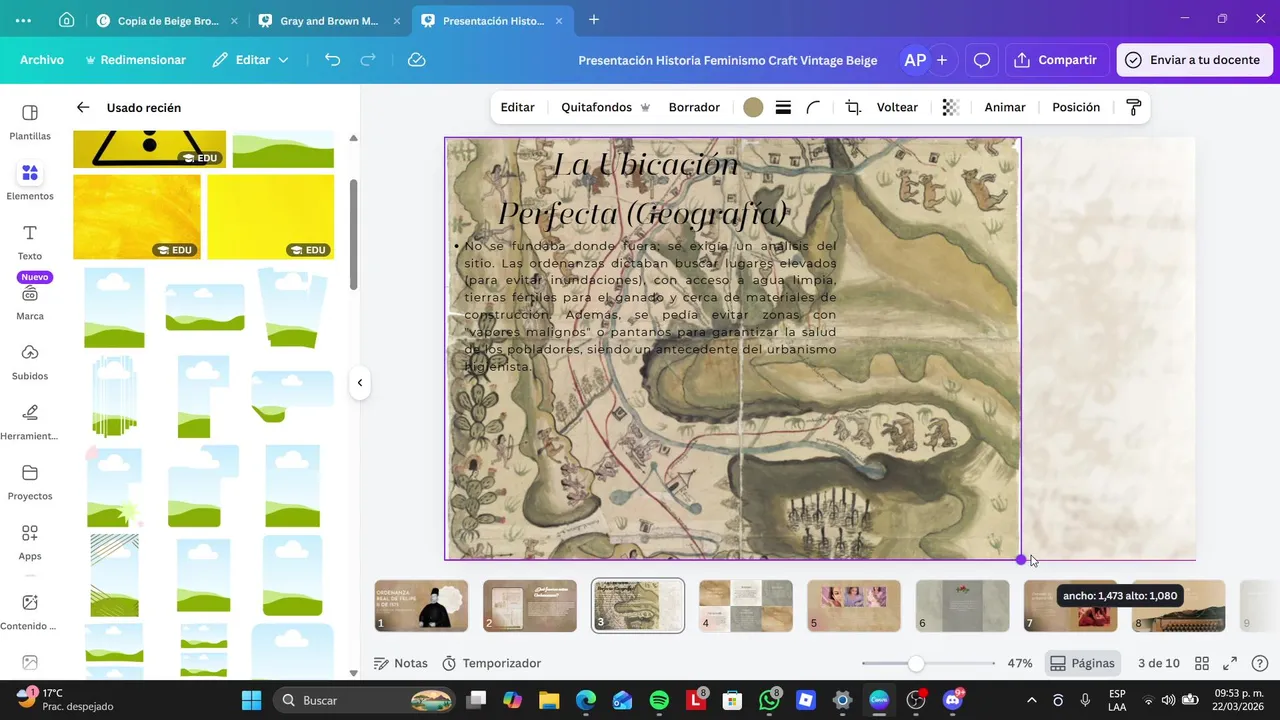The width and height of the screenshot is (1280, 720).
Task: Open the Subidos uploads panel
Action: (30, 362)
